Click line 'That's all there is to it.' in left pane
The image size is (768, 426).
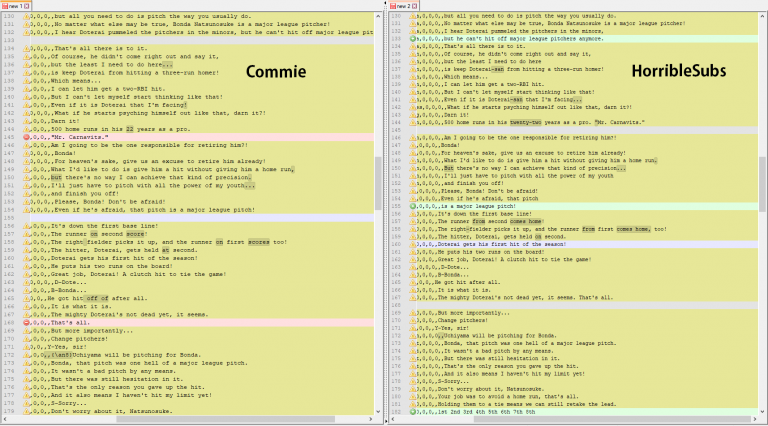coord(100,48)
